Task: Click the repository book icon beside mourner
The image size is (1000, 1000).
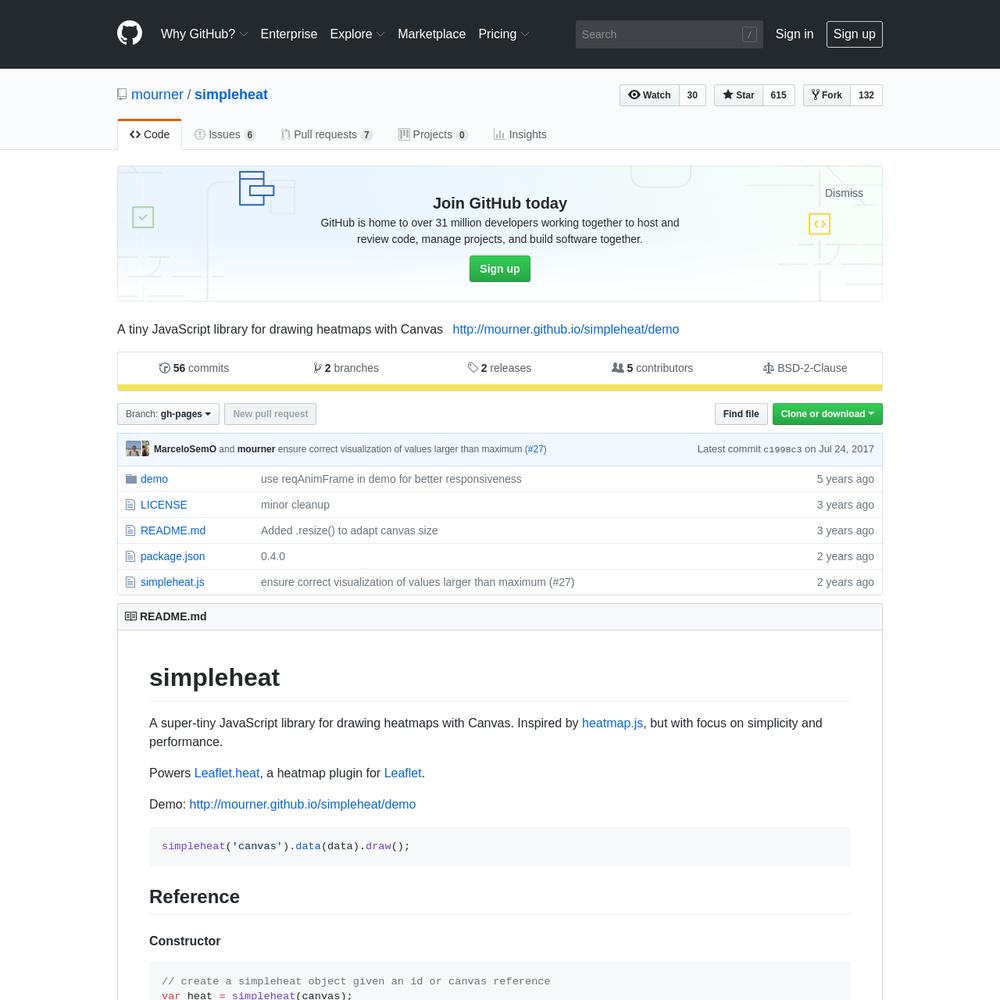Action: coord(122,94)
